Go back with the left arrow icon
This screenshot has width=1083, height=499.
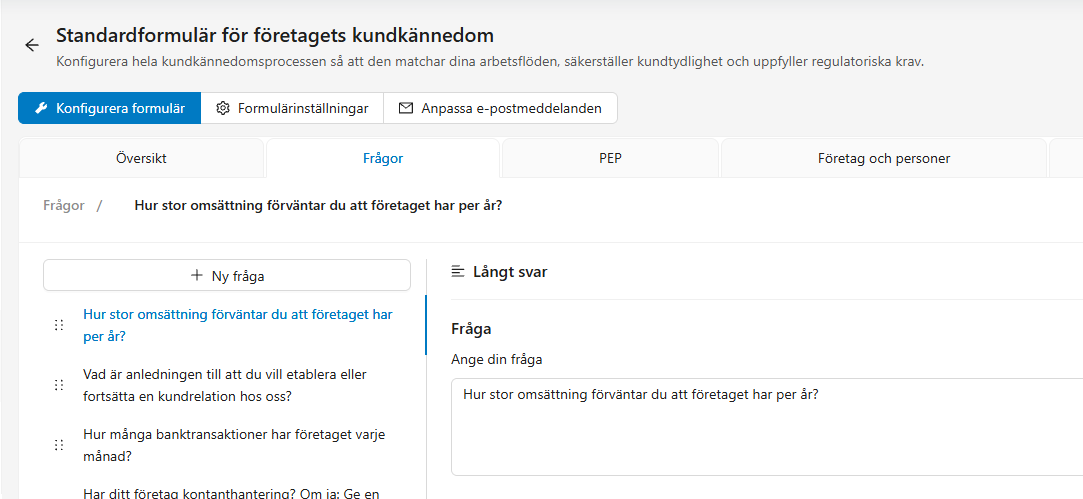[x=32, y=46]
